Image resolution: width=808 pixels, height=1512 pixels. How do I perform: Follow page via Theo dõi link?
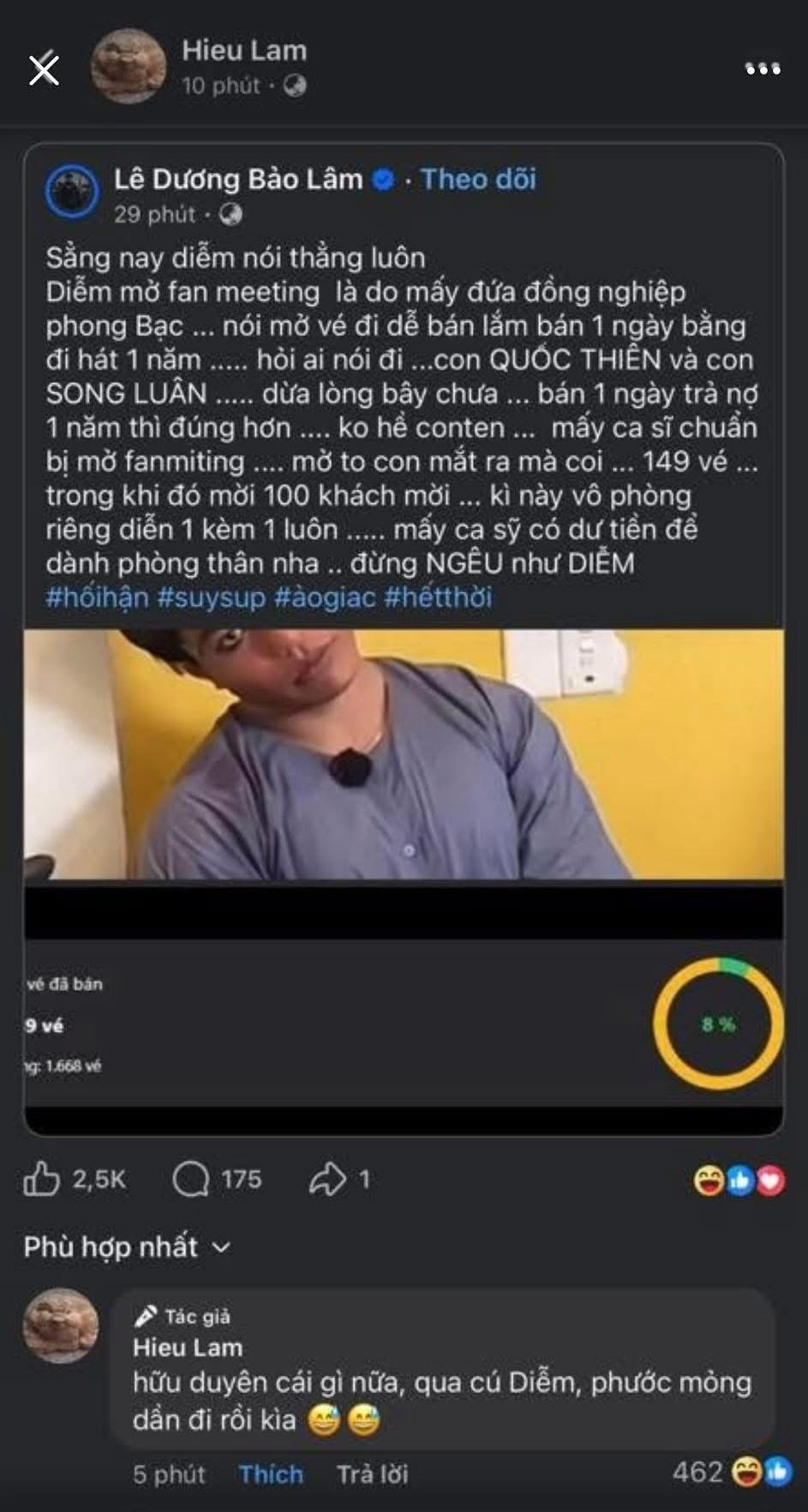point(478,179)
